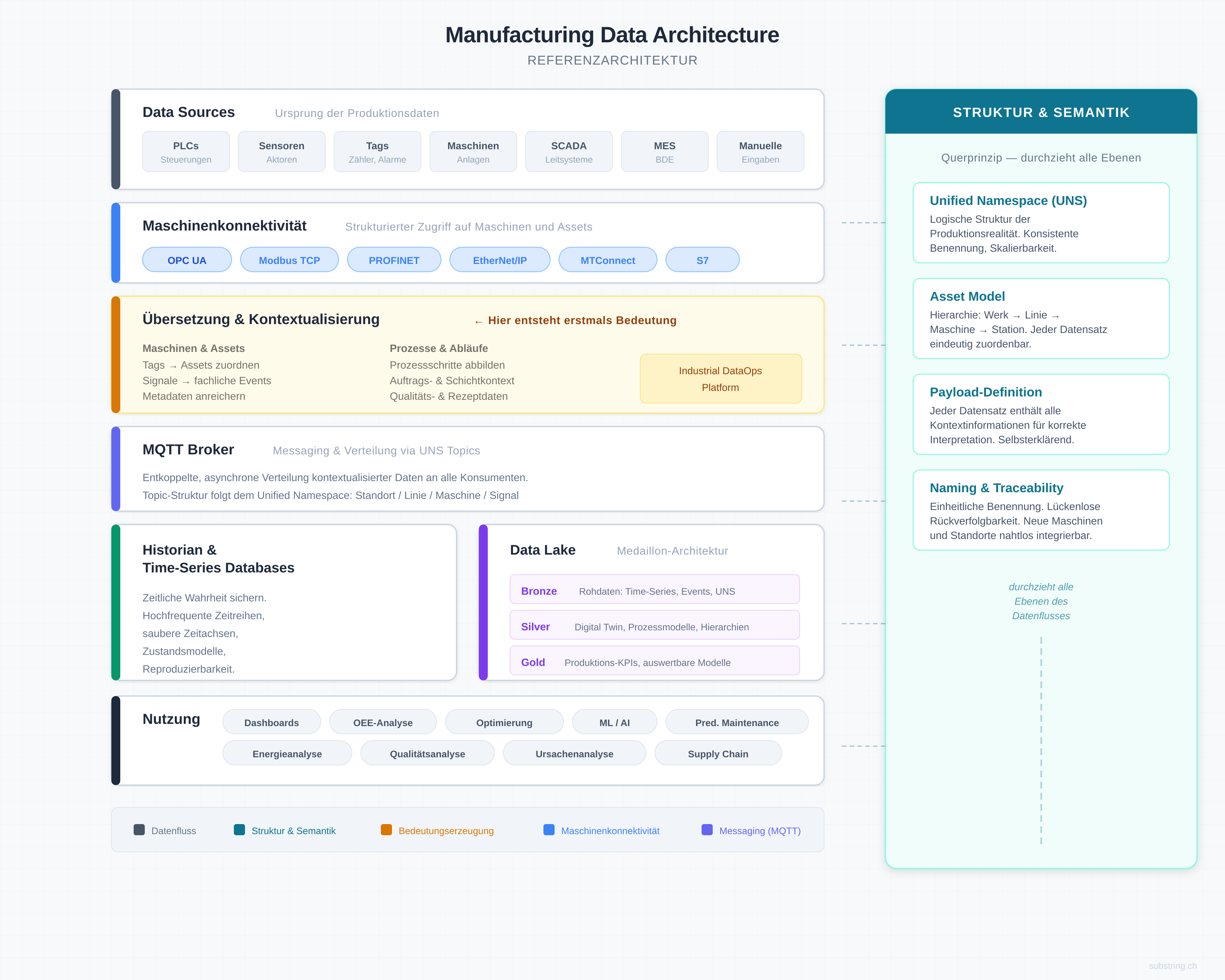Select the Pred. Maintenance chip
This screenshot has height=980, width=1225.
pos(736,723)
